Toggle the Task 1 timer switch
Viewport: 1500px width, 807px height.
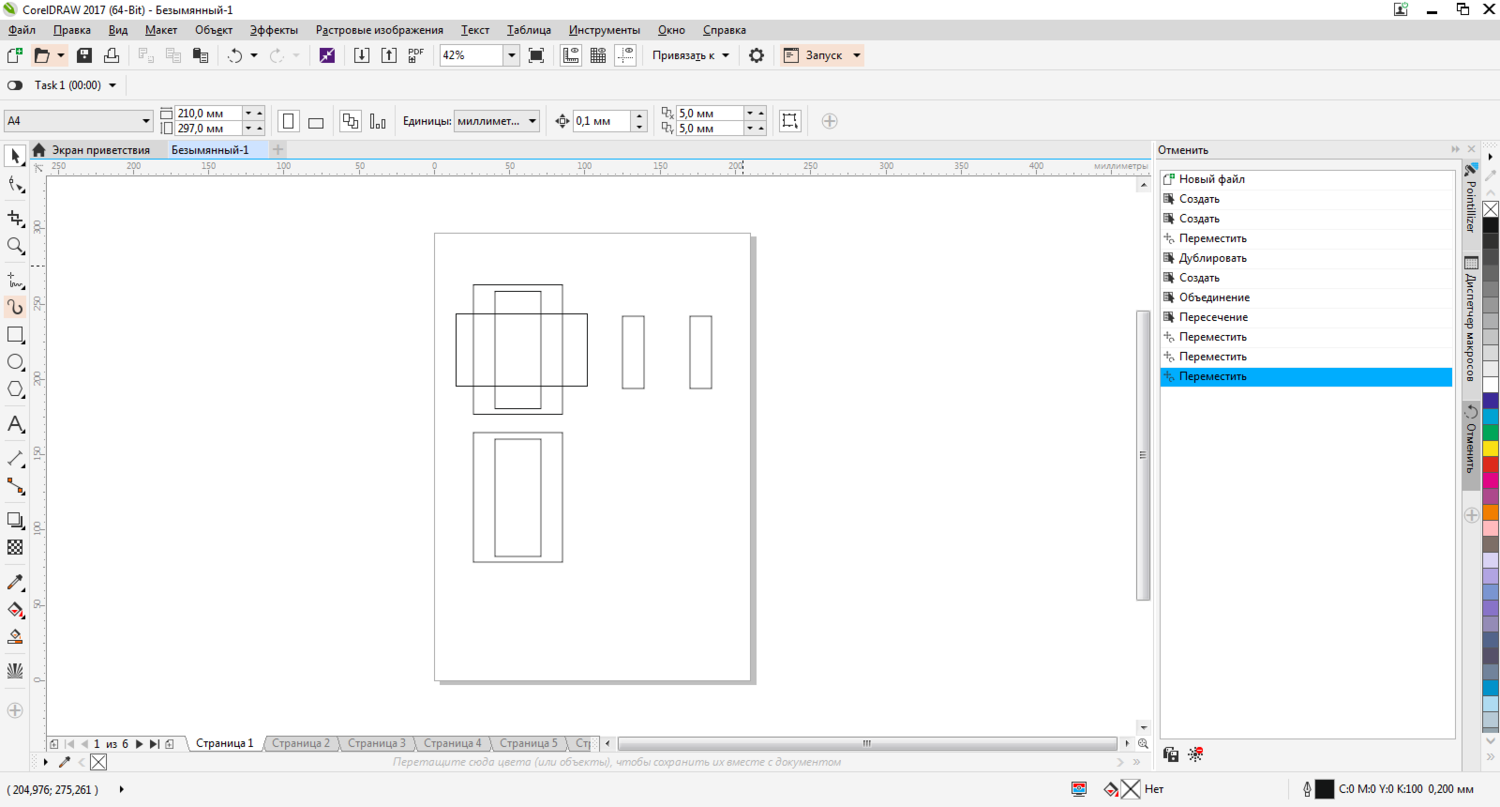[15, 86]
